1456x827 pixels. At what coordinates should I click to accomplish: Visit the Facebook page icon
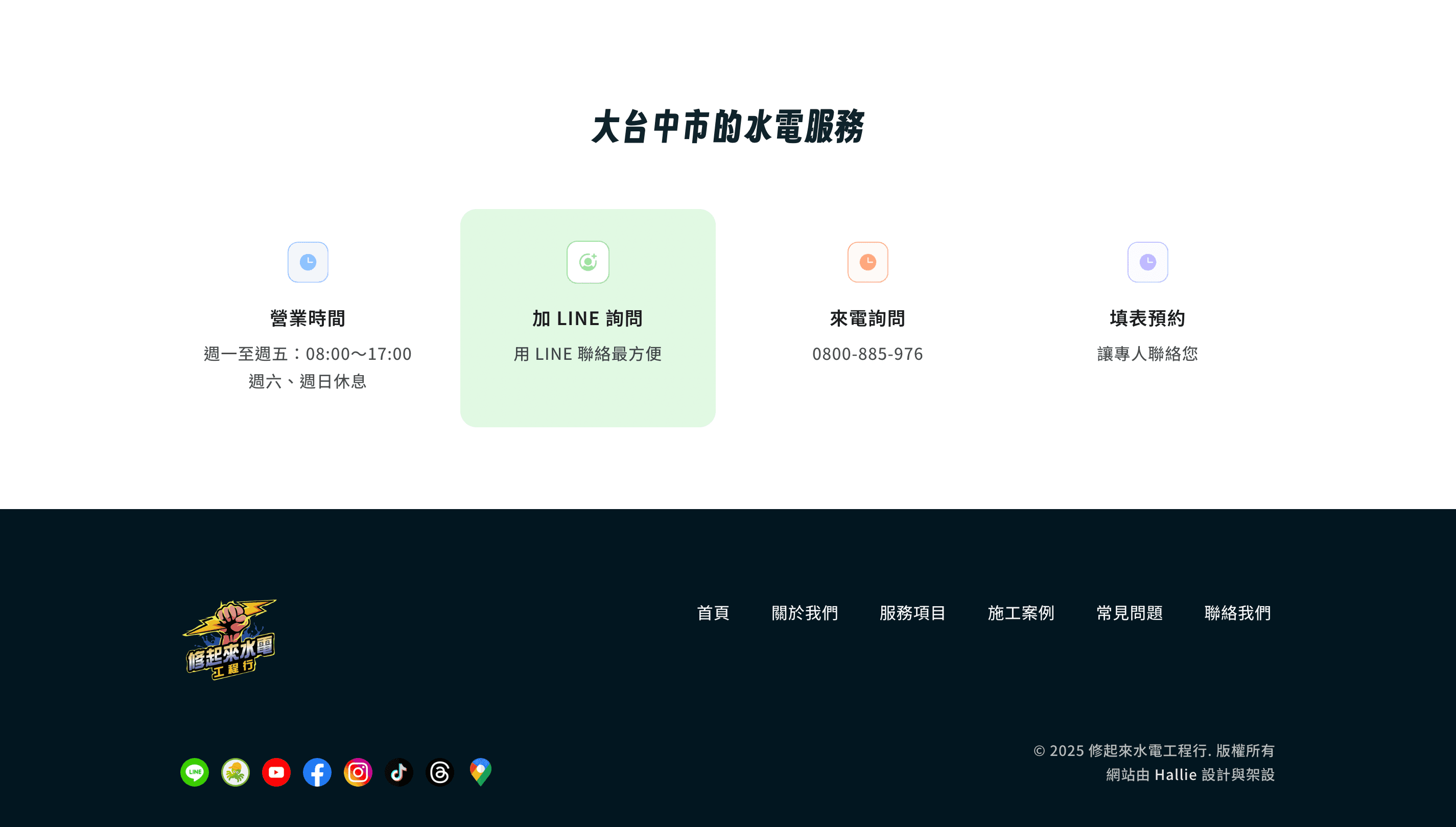coord(317,772)
